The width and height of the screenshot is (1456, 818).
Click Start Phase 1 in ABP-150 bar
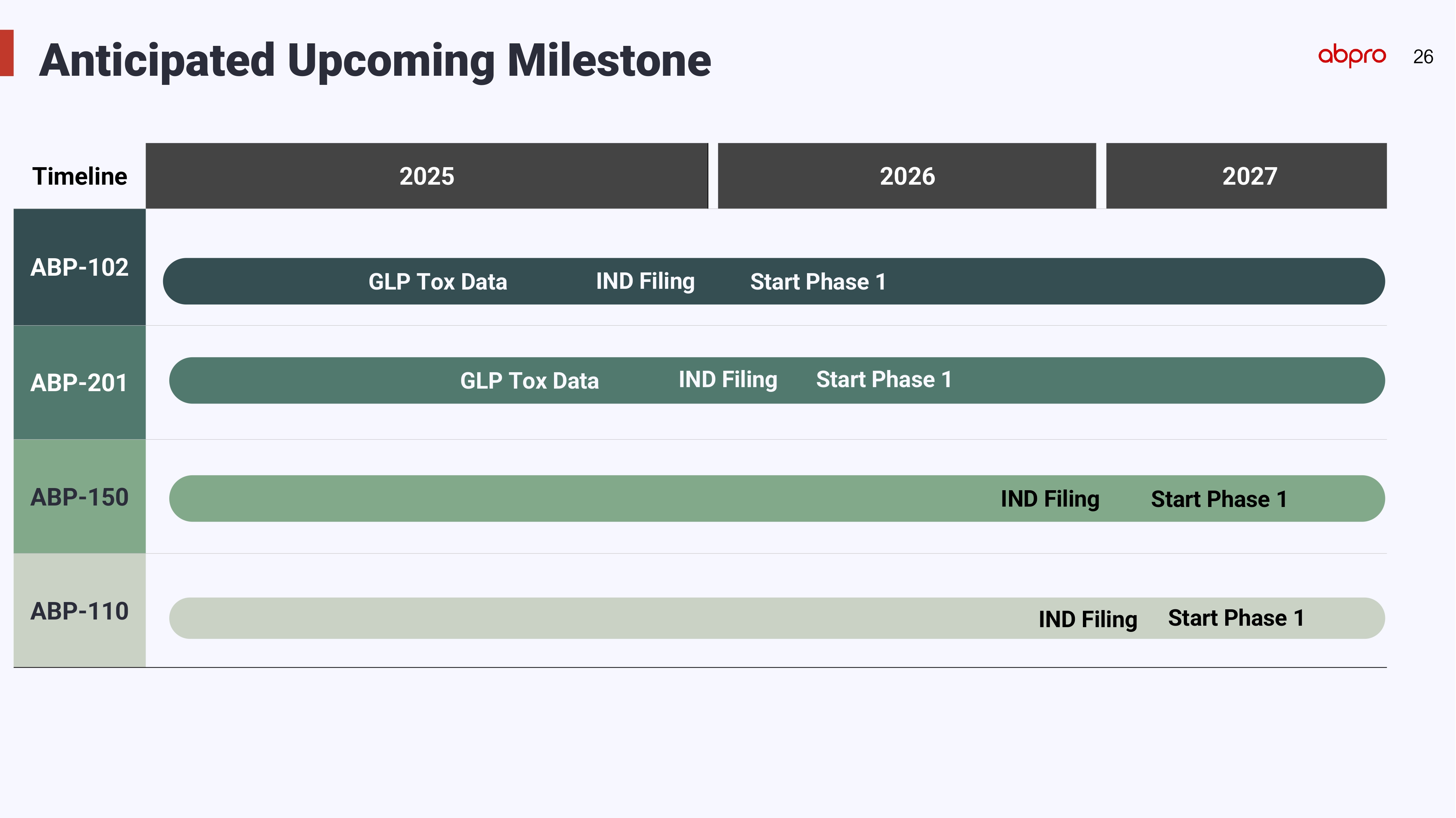click(1219, 500)
